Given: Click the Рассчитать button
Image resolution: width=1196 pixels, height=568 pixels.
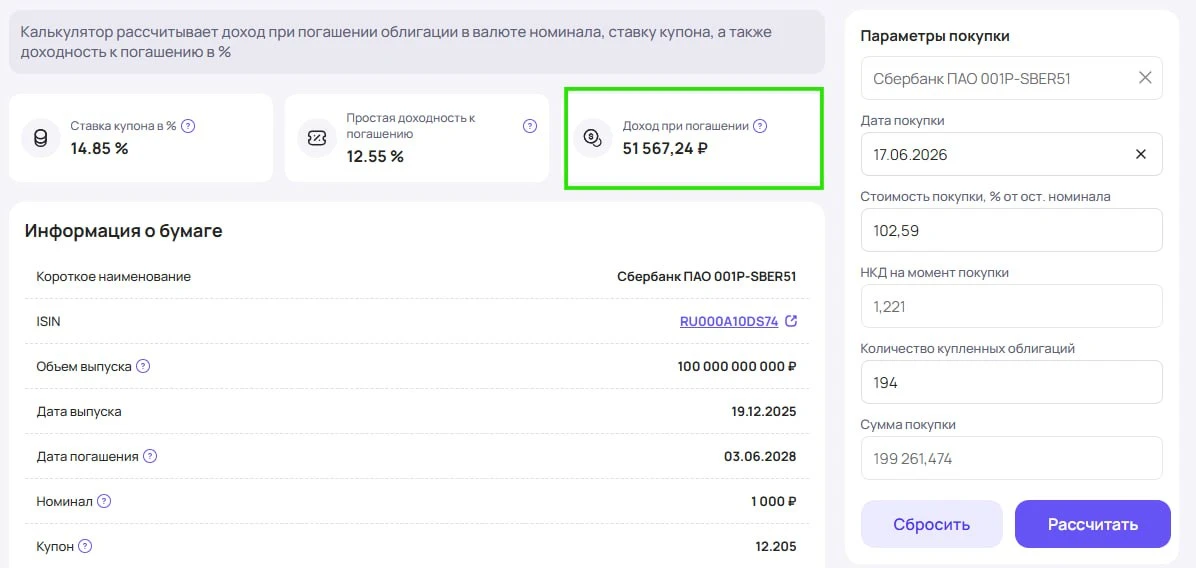Looking at the screenshot, I should pos(1092,524).
